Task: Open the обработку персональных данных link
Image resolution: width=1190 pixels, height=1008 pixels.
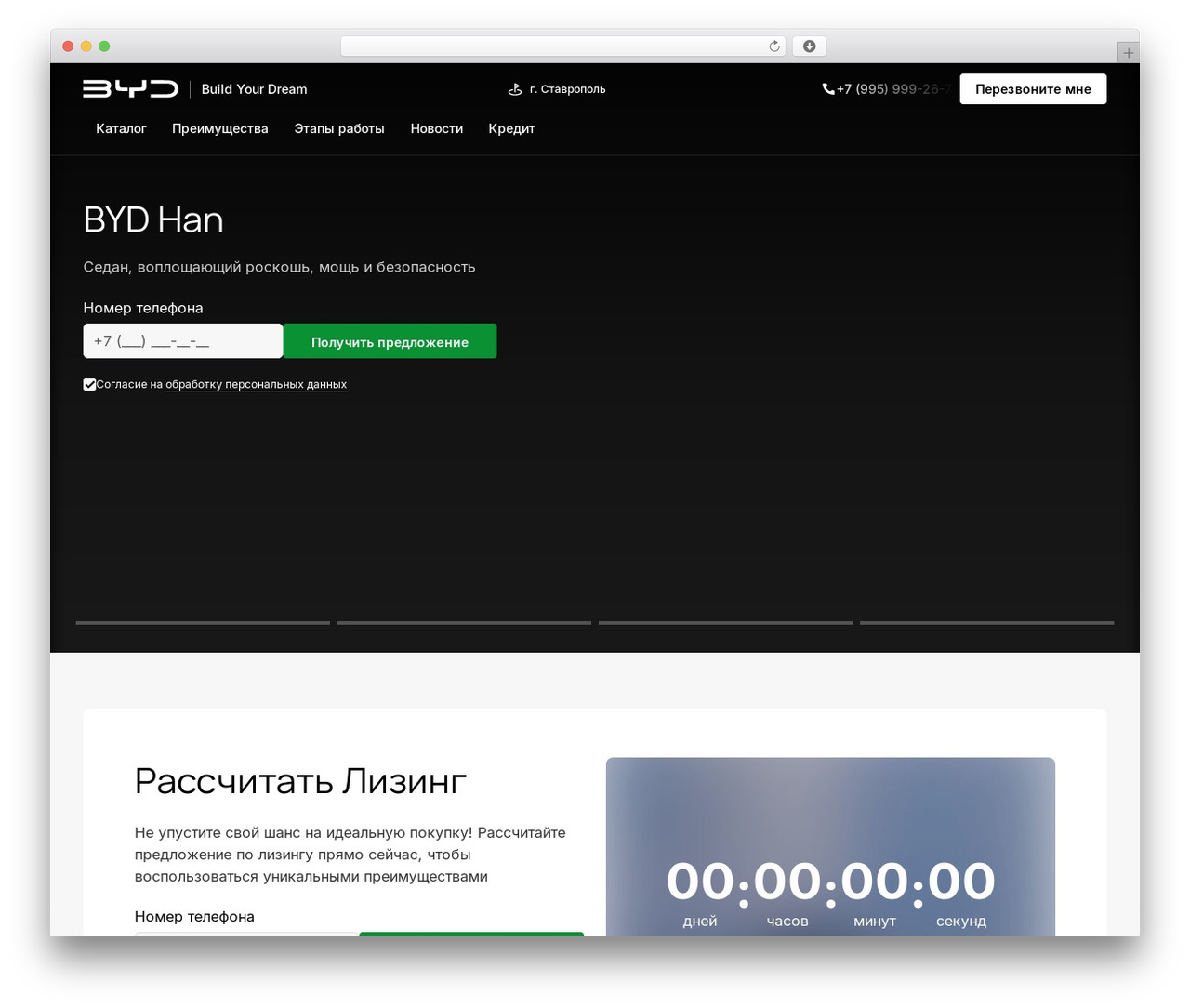Action: [257, 384]
